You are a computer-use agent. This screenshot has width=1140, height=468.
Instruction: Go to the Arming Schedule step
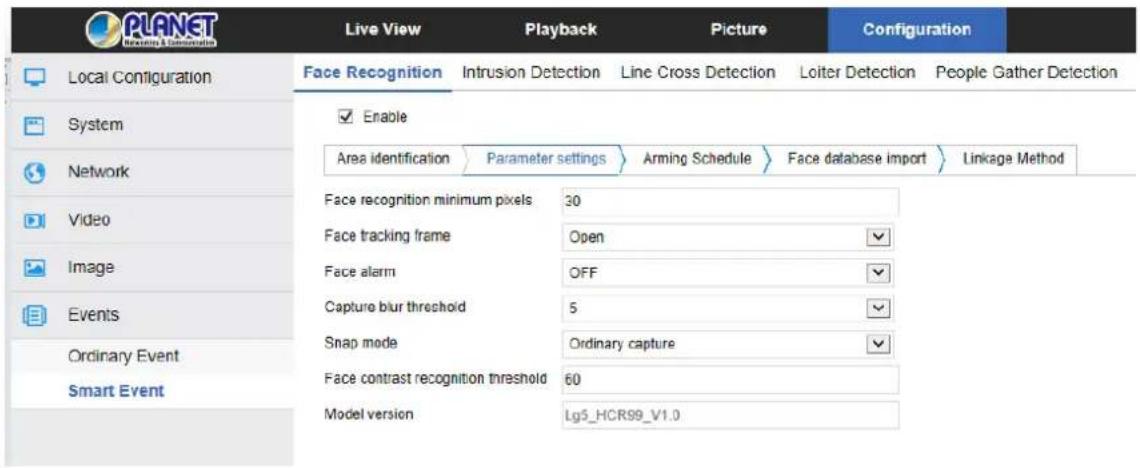tap(697, 158)
